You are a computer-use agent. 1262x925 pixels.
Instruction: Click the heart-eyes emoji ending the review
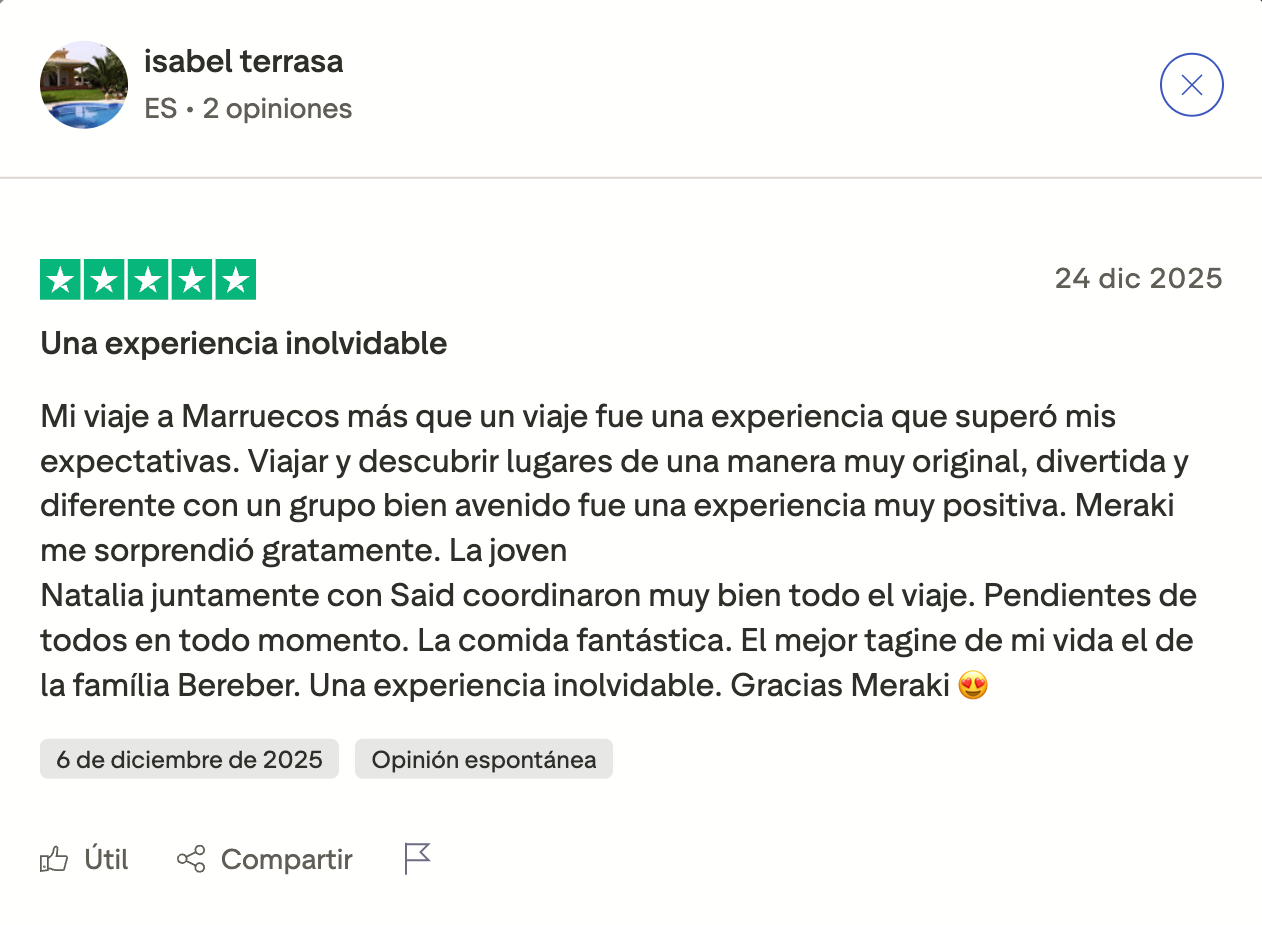973,687
